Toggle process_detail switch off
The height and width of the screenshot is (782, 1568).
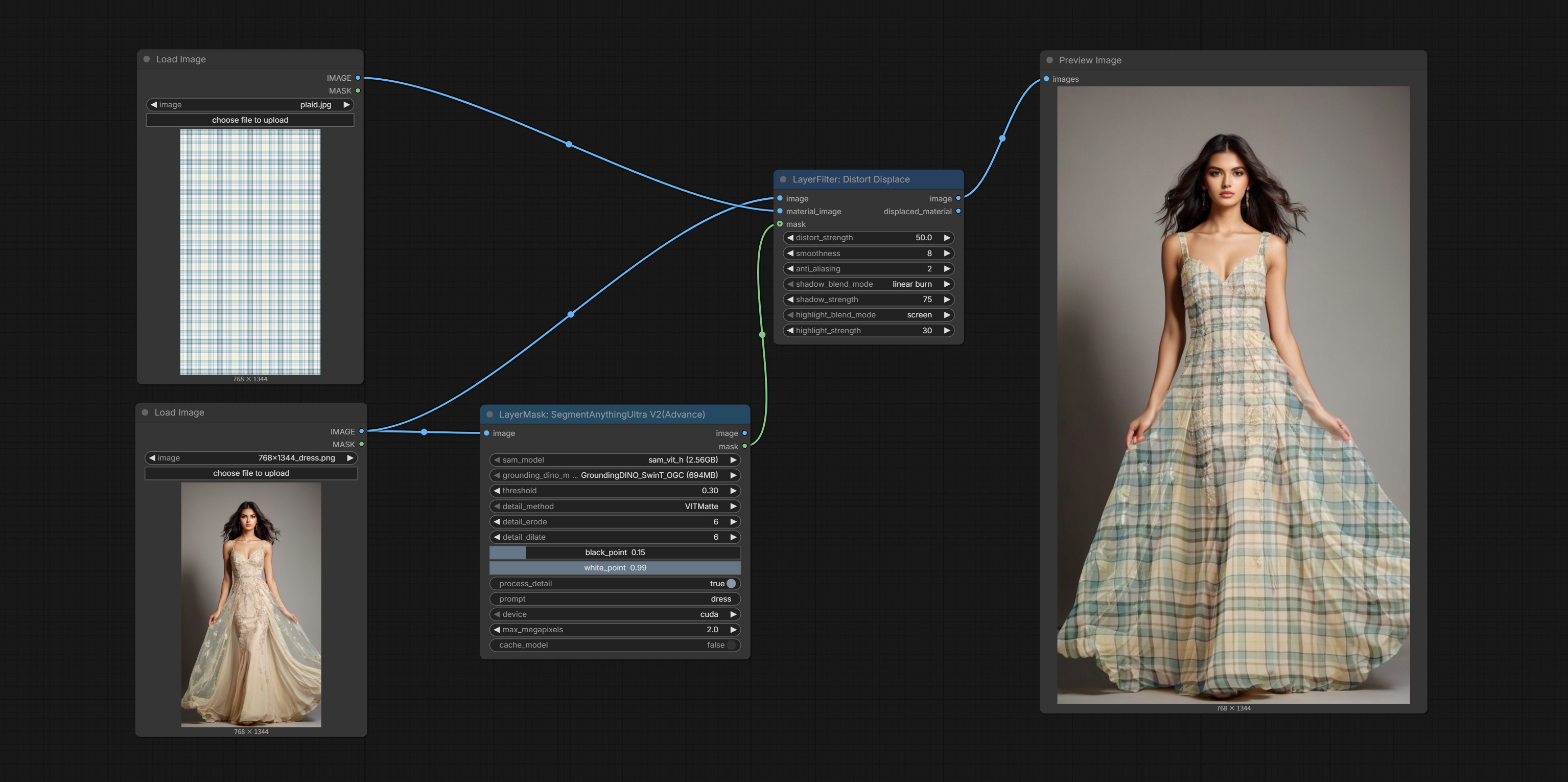731,584
